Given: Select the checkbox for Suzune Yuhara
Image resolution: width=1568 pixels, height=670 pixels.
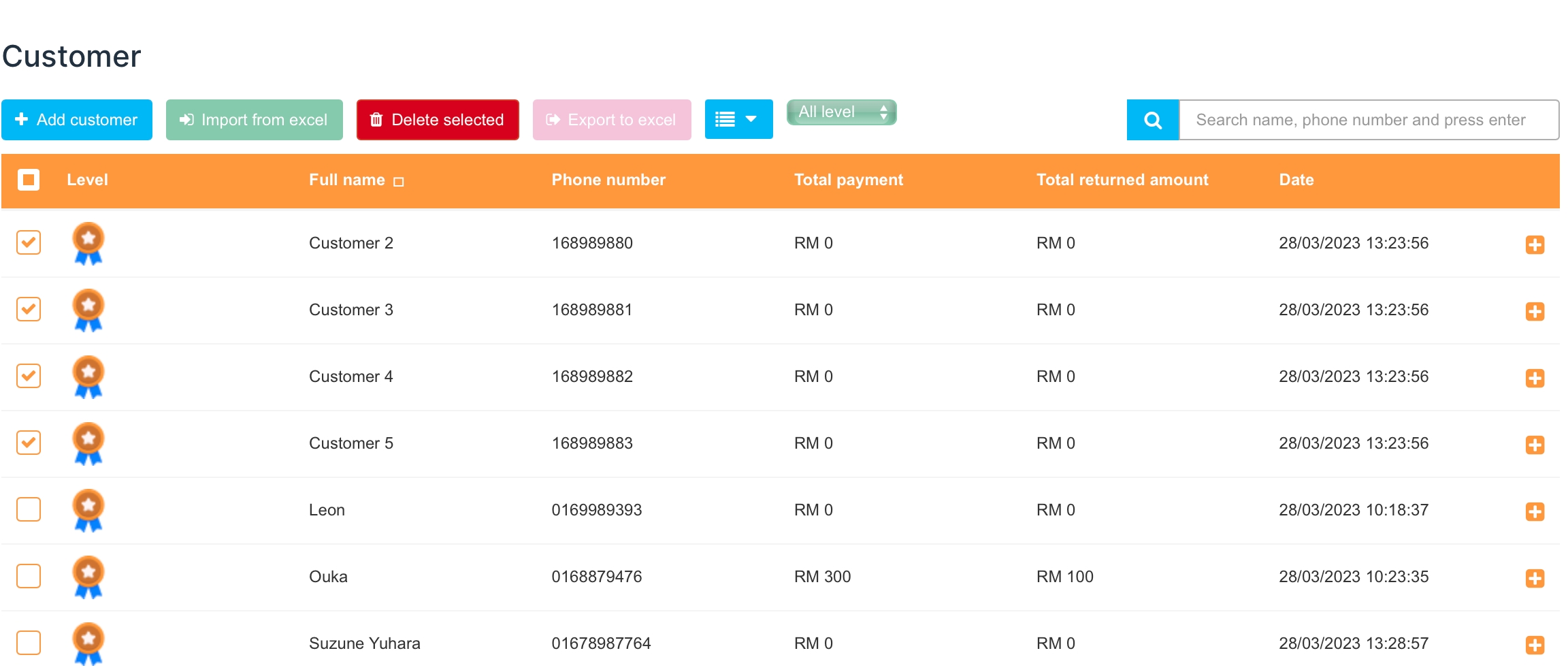Looking at the screenshot, I should pyautogui.click(x=29, y=643).
